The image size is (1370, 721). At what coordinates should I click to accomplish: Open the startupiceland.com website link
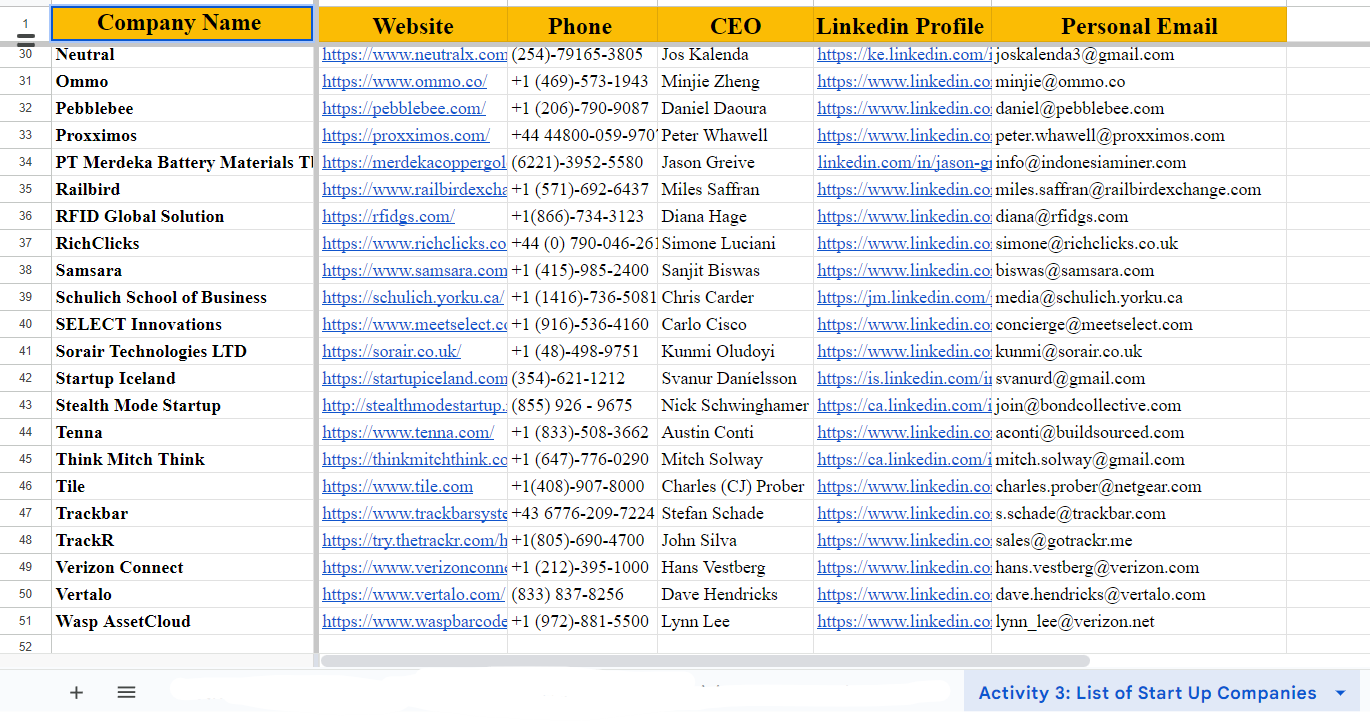[414, 379]
